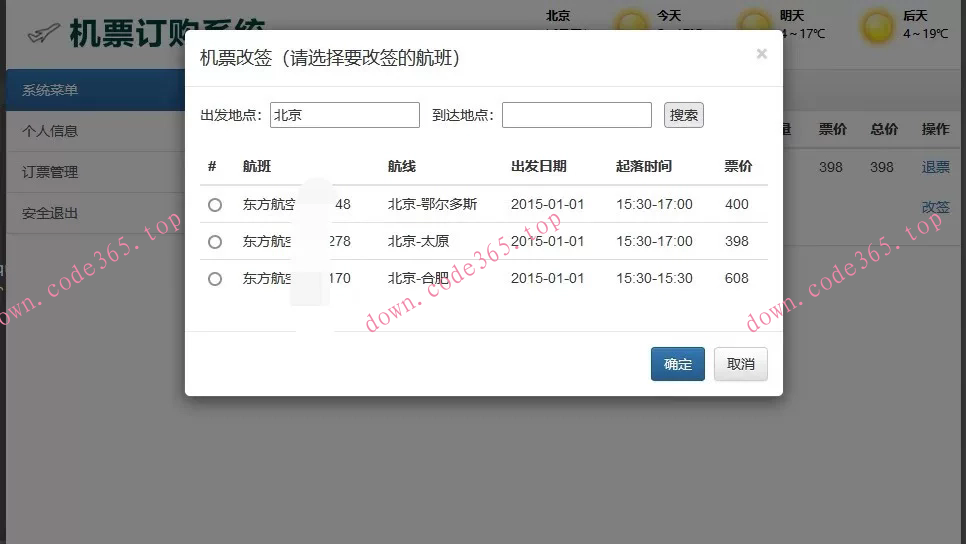The image size is (966, 544).
Task: Click the 航线 column header
Action: [x=402, y=166]
